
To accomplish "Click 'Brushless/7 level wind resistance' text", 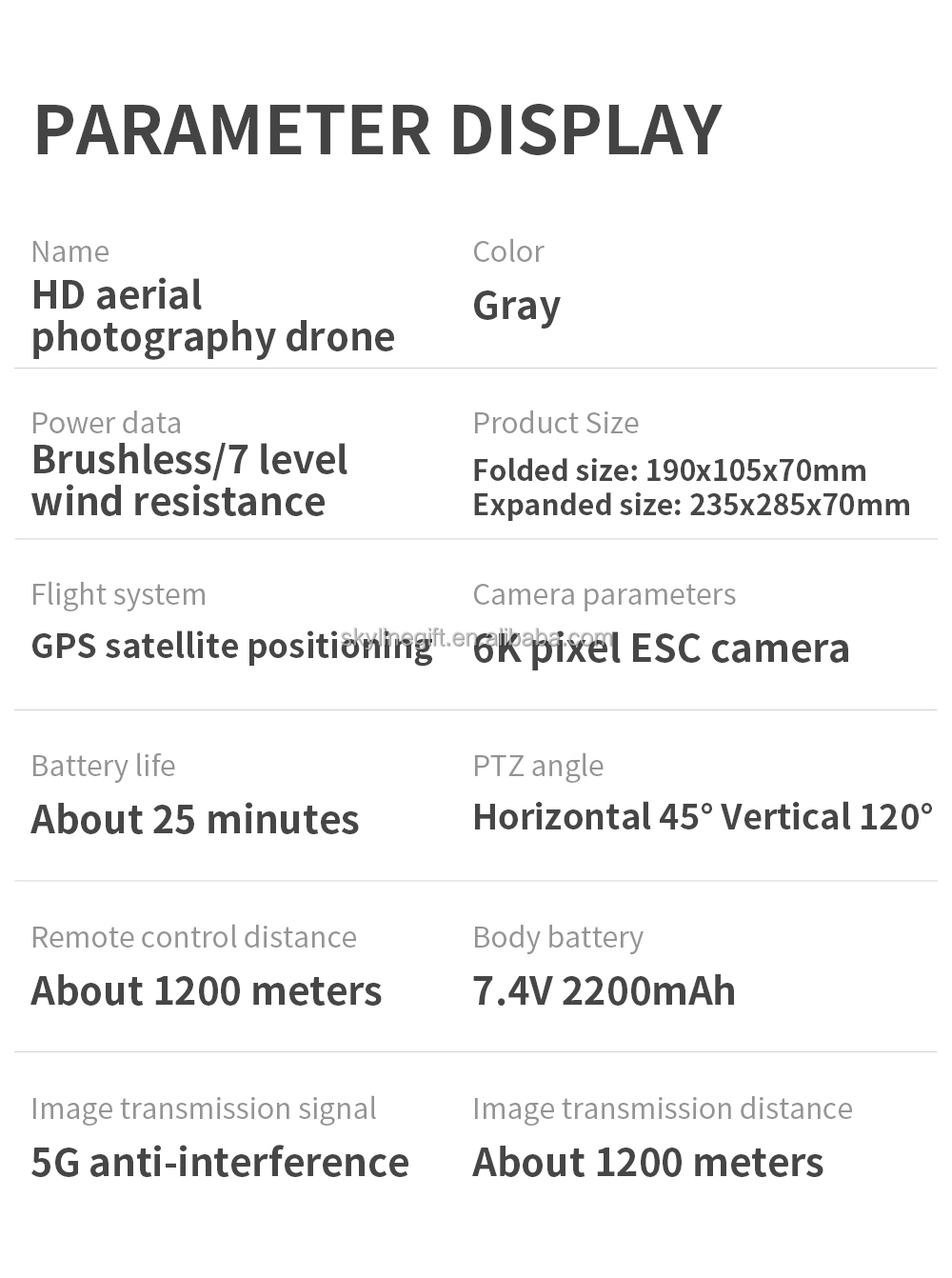I will [189, 481].
